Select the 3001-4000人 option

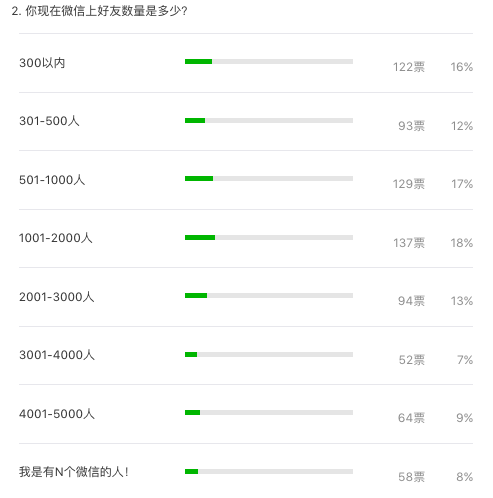(57, 355)
